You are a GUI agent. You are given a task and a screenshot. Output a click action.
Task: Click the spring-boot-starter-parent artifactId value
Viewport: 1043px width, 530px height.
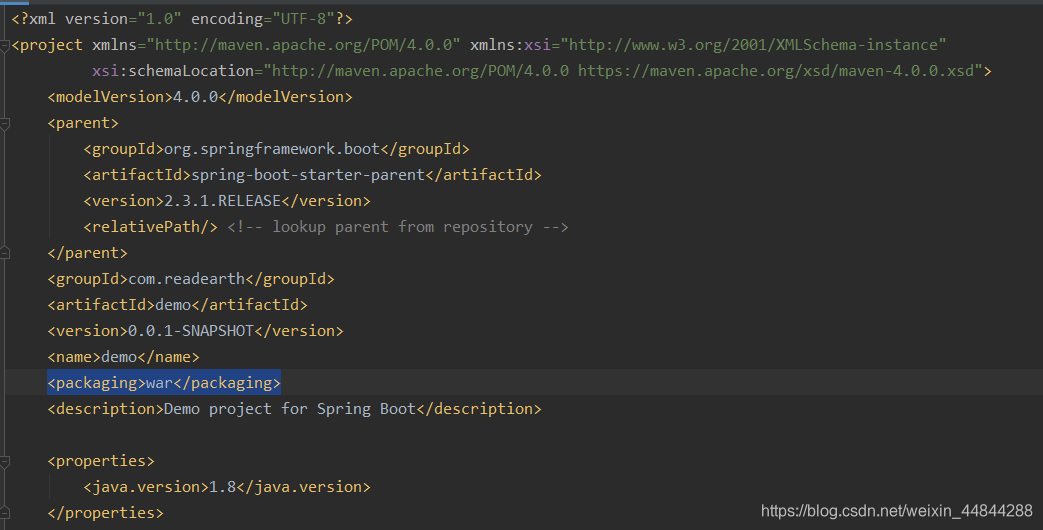click(x=308, y=175)
